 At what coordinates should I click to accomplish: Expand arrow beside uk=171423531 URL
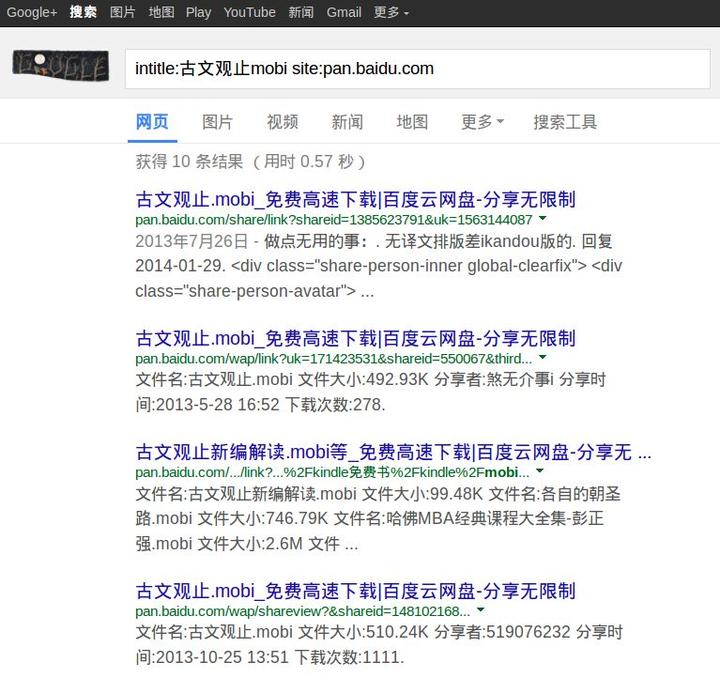point(543,357)
